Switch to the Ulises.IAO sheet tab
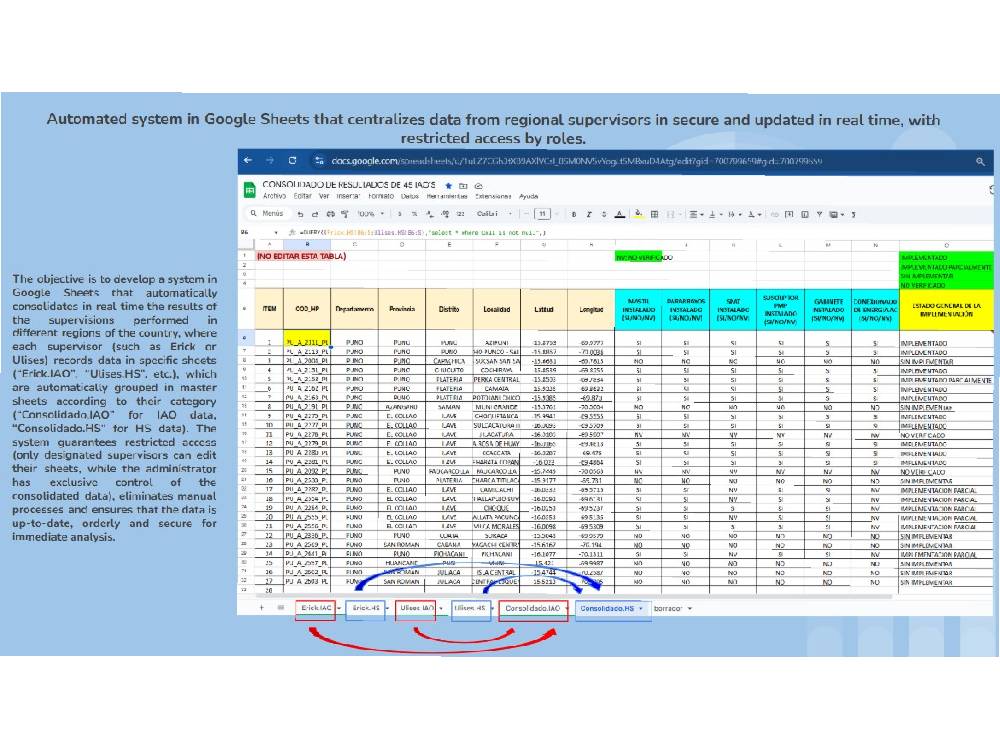This screenshot has height=750, width=1000. click(416, 608)
